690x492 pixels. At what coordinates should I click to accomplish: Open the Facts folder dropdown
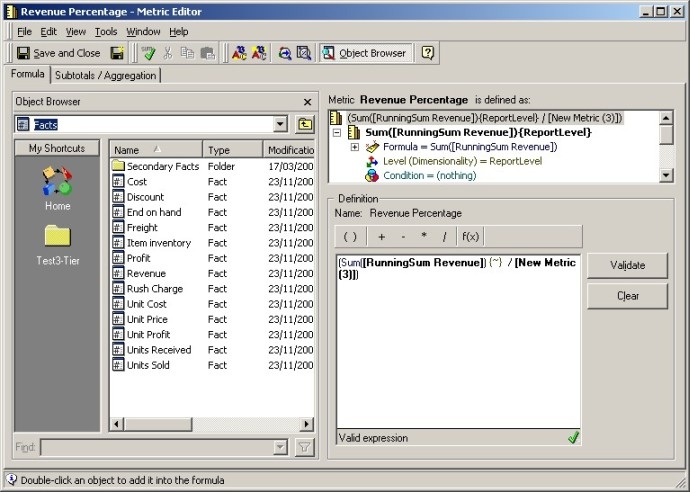(x=279, y=124)
